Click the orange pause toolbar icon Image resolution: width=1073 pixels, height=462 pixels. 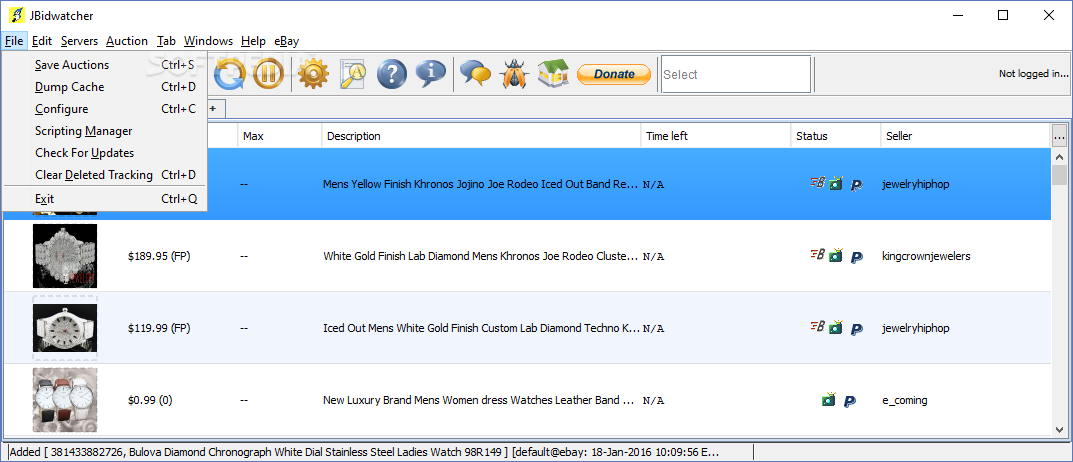point(268,74)
